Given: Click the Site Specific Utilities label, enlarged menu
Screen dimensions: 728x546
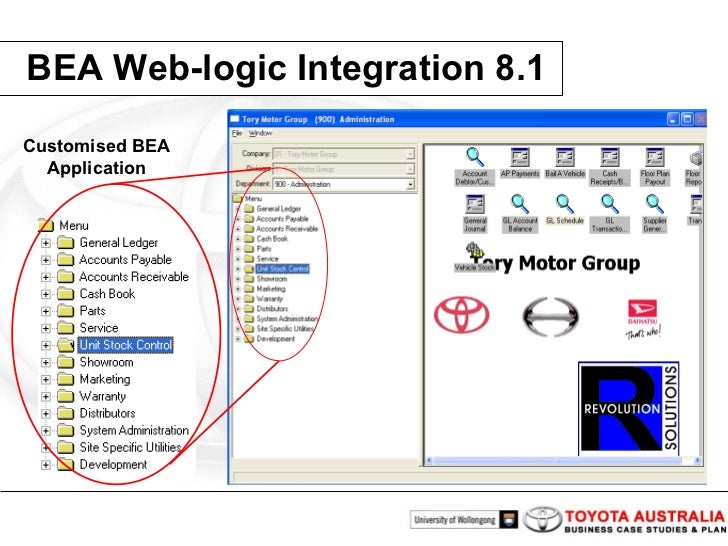Looking at the screenshot, I should coord(130,448).
